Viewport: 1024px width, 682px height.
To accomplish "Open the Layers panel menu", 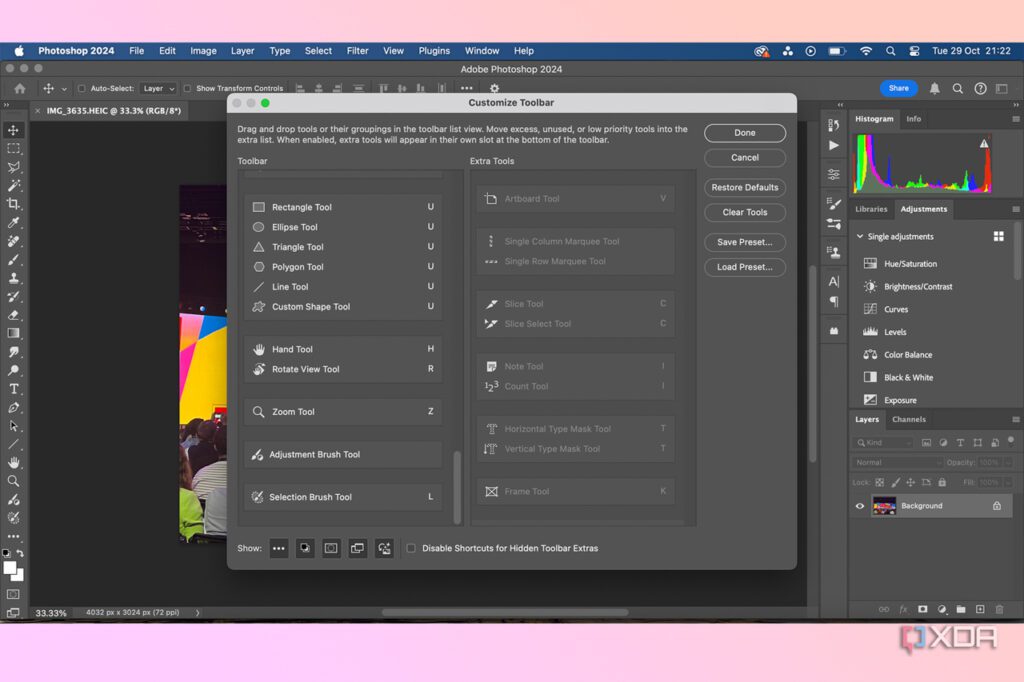I will [1016, 419].
